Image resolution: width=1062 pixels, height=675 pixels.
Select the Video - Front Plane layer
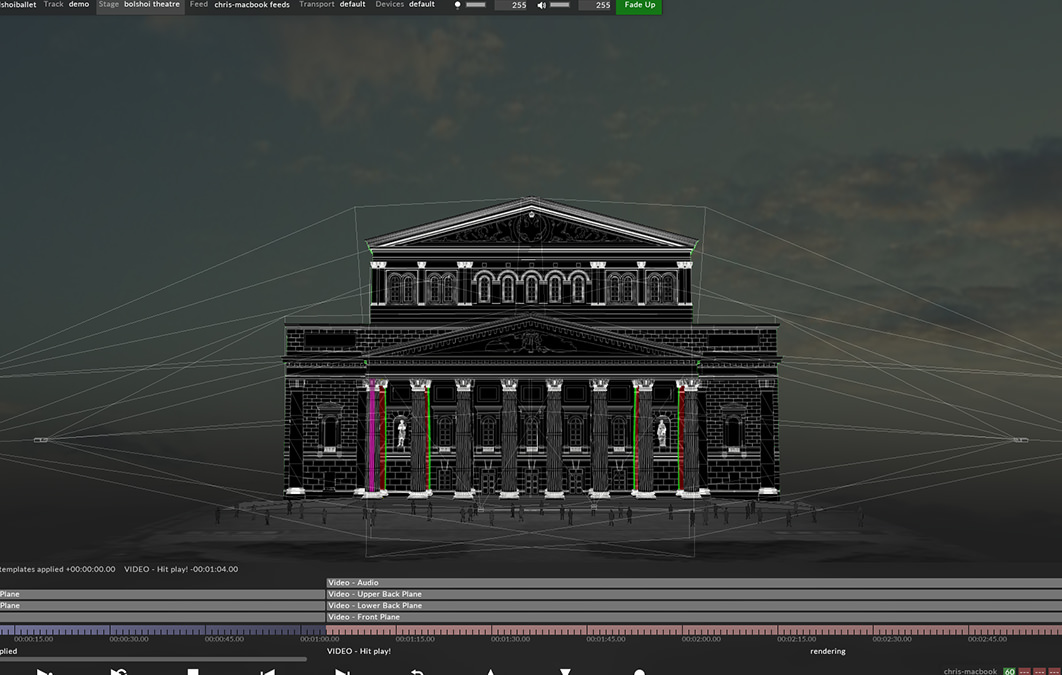coord(694,617)
